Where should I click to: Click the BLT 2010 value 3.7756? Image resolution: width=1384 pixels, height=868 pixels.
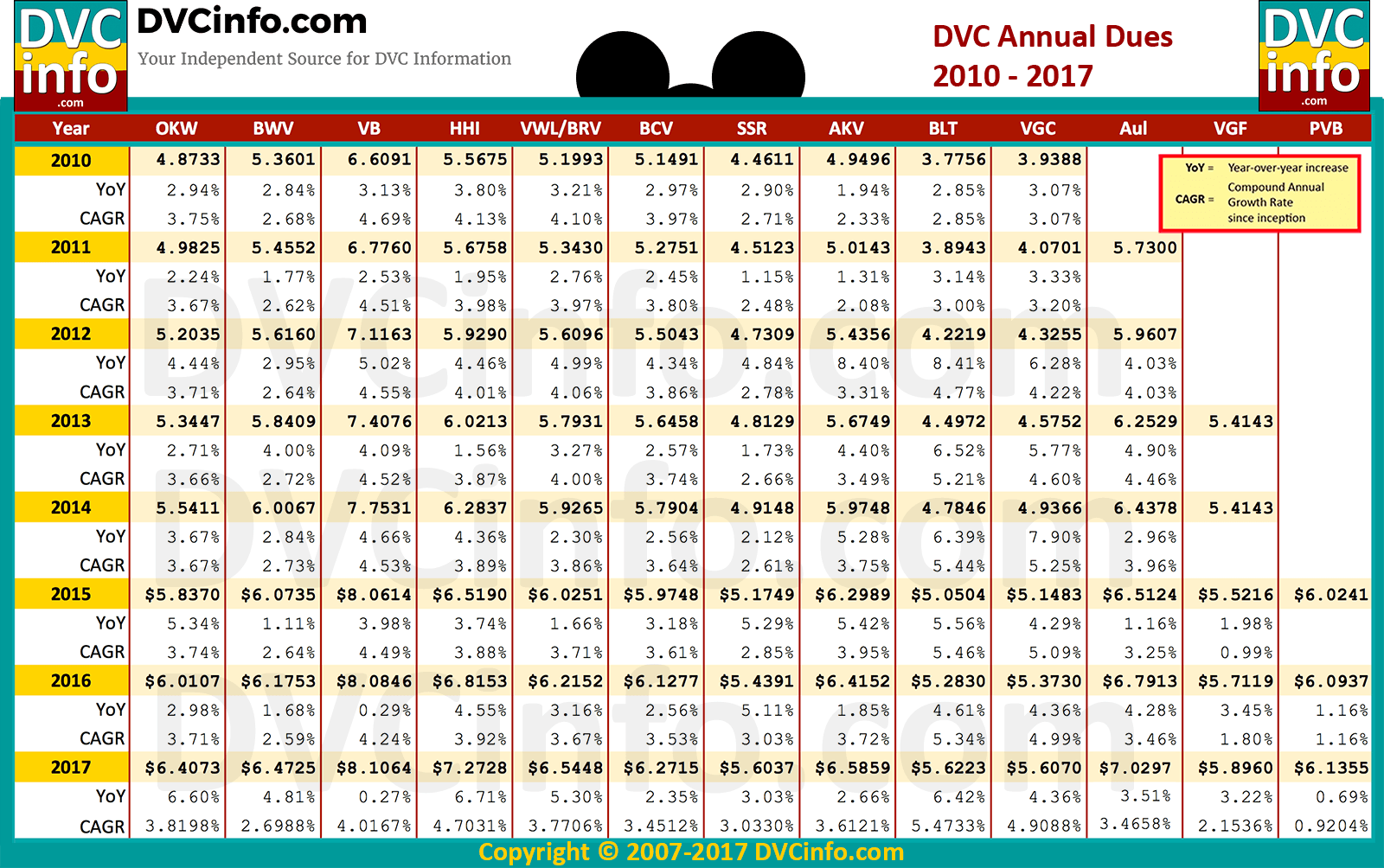click(x=953, y=160)
